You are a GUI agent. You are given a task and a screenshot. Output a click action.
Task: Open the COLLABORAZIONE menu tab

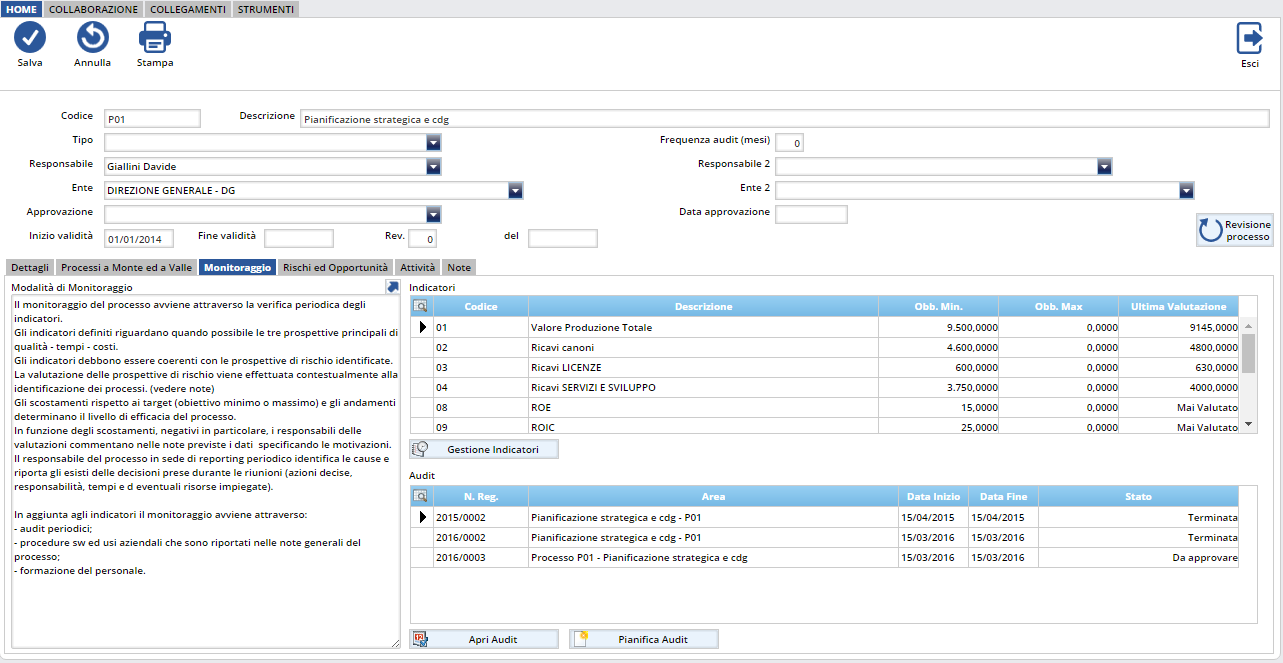point(94,9)
